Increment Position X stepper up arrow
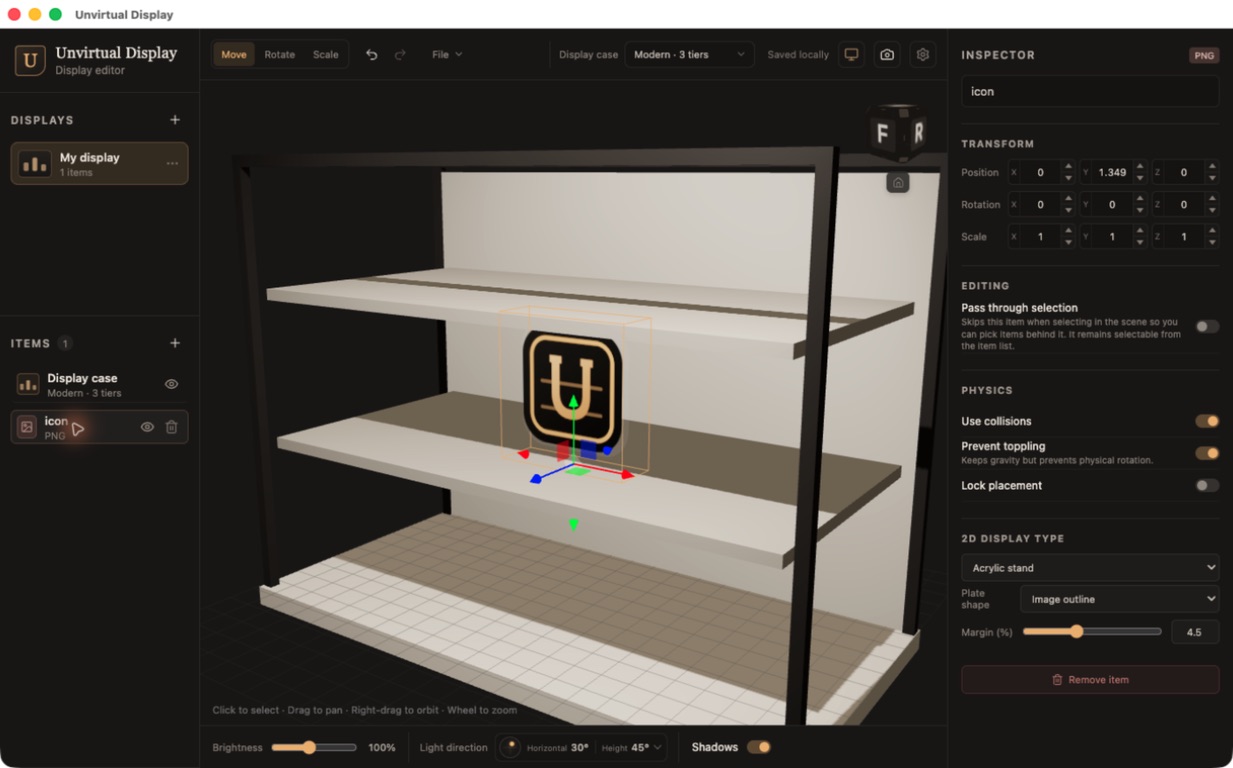 coord(1068,167)
